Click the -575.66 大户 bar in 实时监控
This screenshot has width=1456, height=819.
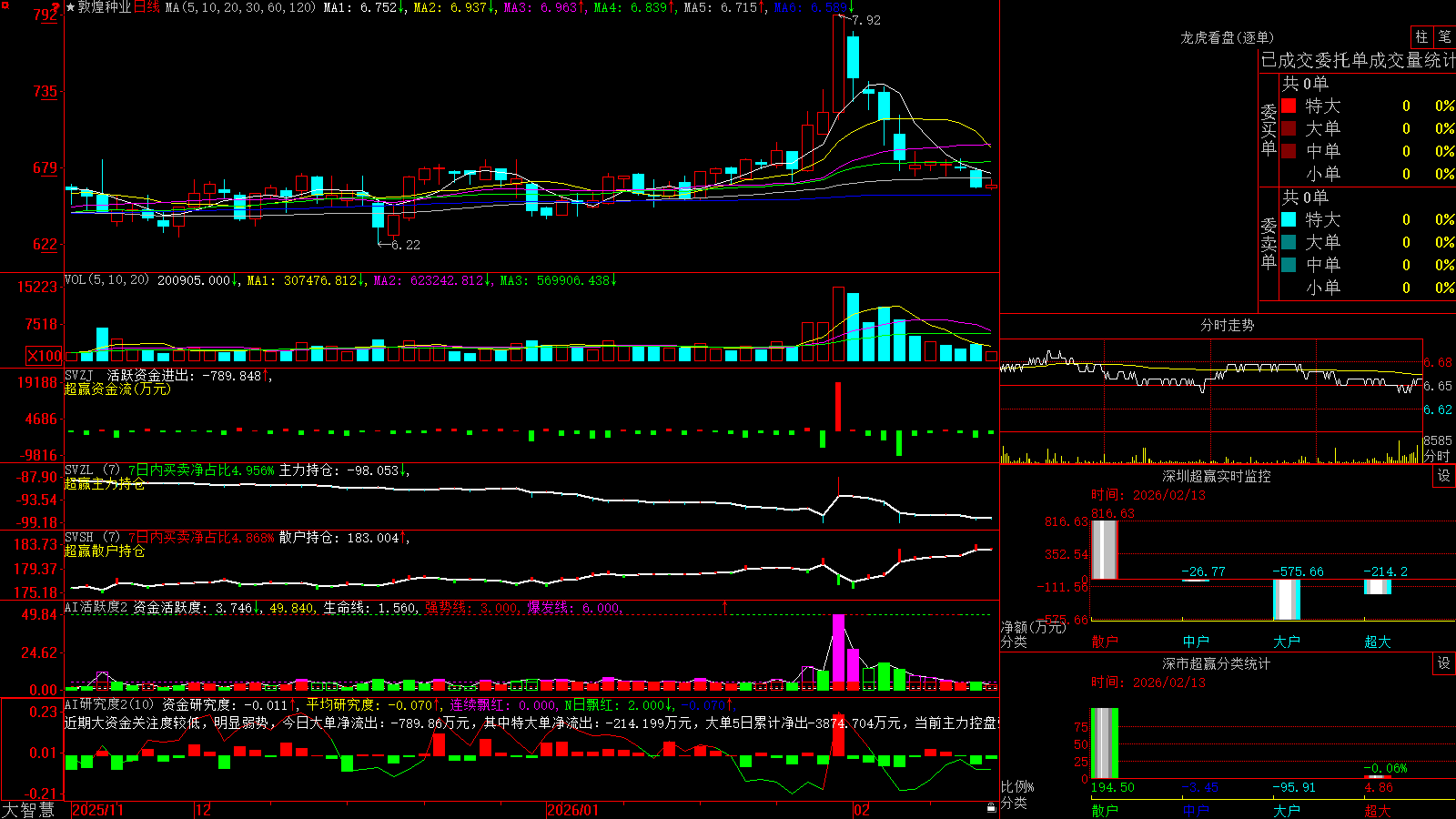(x=1287, y=600)
